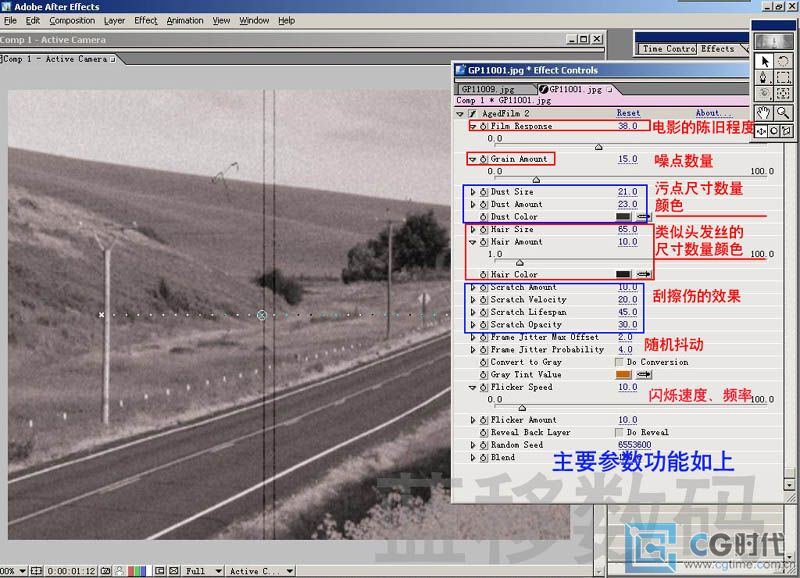Click the title-action safe grid icon

click(36, 571)
